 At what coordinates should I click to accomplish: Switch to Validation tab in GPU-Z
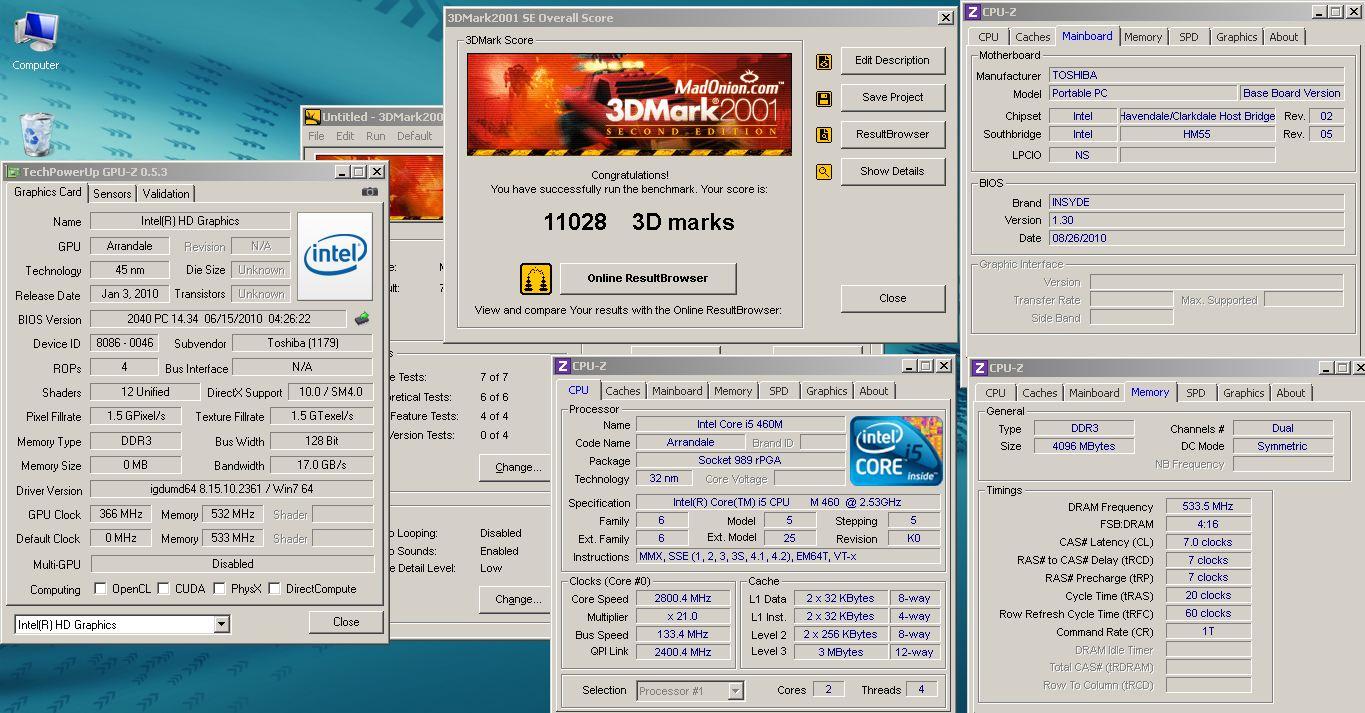[x=166, y=194]
